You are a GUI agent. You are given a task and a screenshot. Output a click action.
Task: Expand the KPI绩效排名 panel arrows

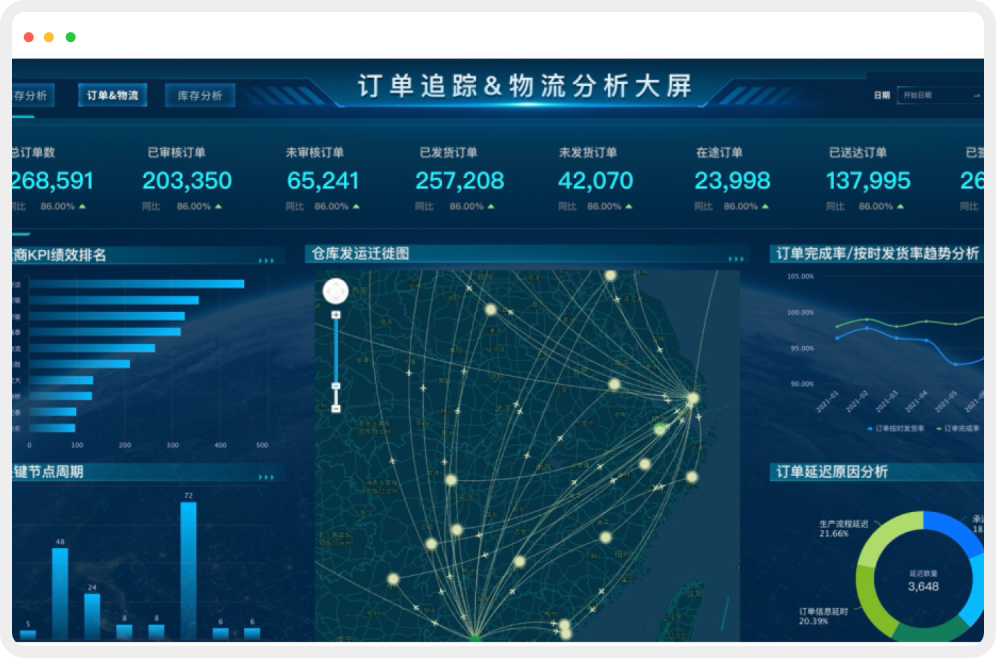pos(266,260)
